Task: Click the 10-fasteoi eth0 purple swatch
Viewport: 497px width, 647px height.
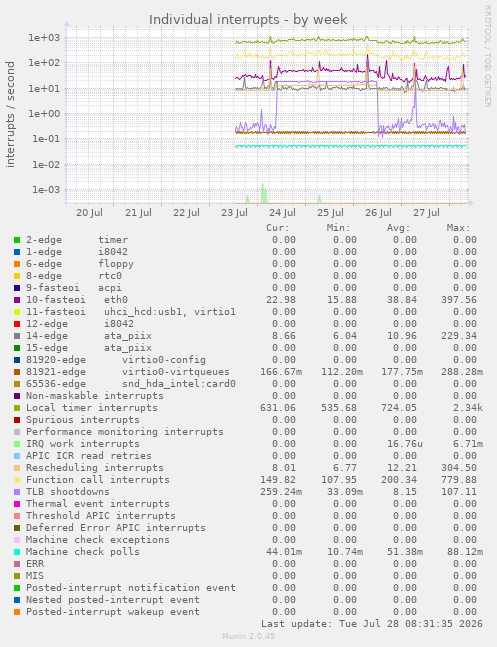Action: click(x=17, y=300)
